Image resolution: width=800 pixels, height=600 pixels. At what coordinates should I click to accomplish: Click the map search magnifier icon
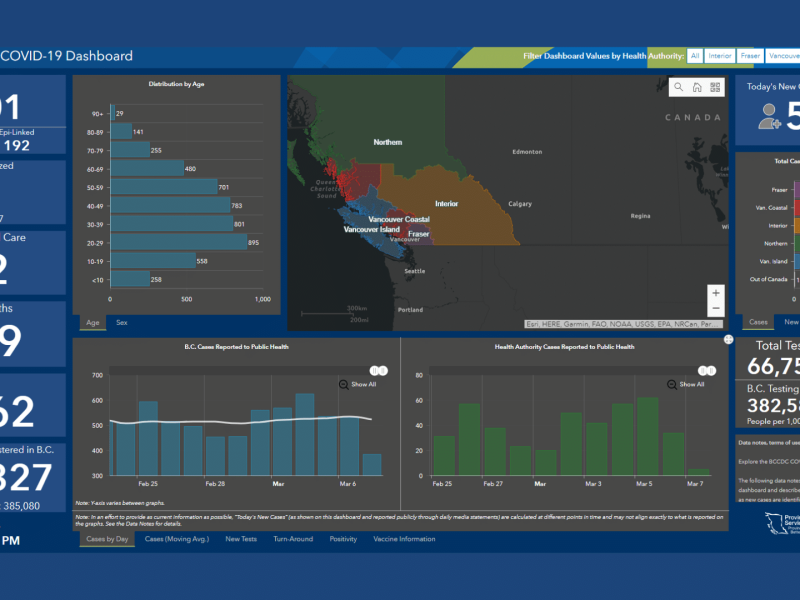tap(678, 87)
